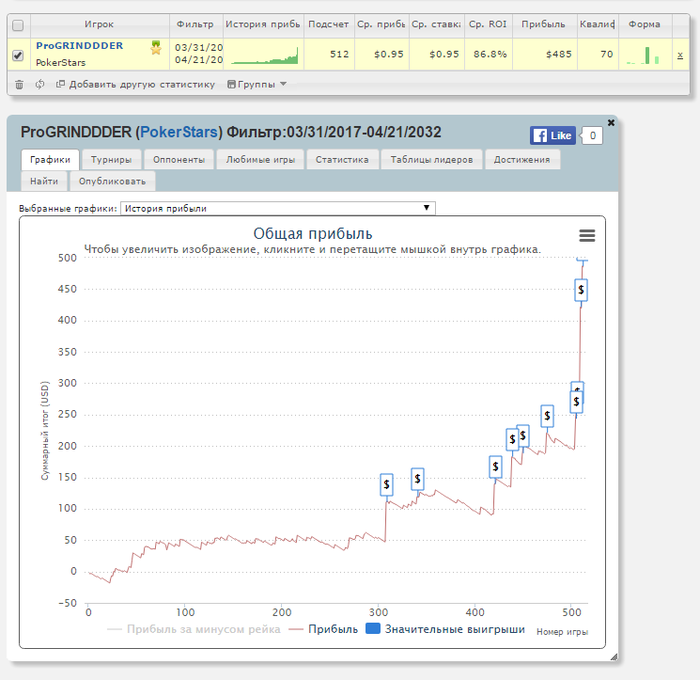Toggle the Значительные выигрыши legend series
This screenshot has height=680, width=700.
point(445,629)
